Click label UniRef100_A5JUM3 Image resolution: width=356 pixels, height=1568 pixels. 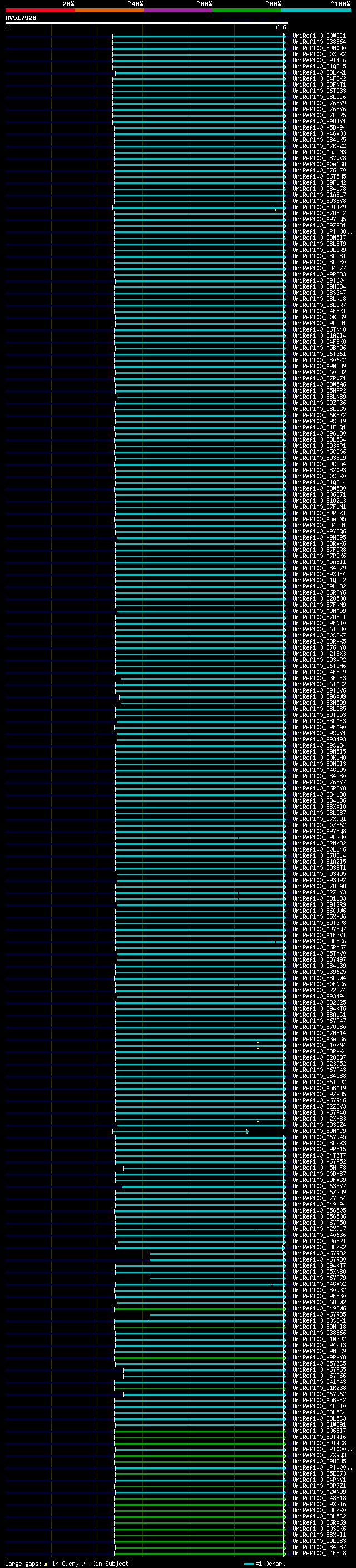coord(319,152)
